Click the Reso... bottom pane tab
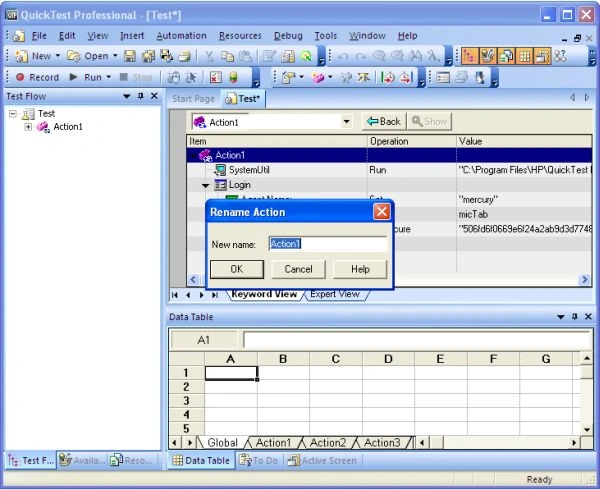The image size is (600, 490). pyautogui.click(x=133, y=461)
